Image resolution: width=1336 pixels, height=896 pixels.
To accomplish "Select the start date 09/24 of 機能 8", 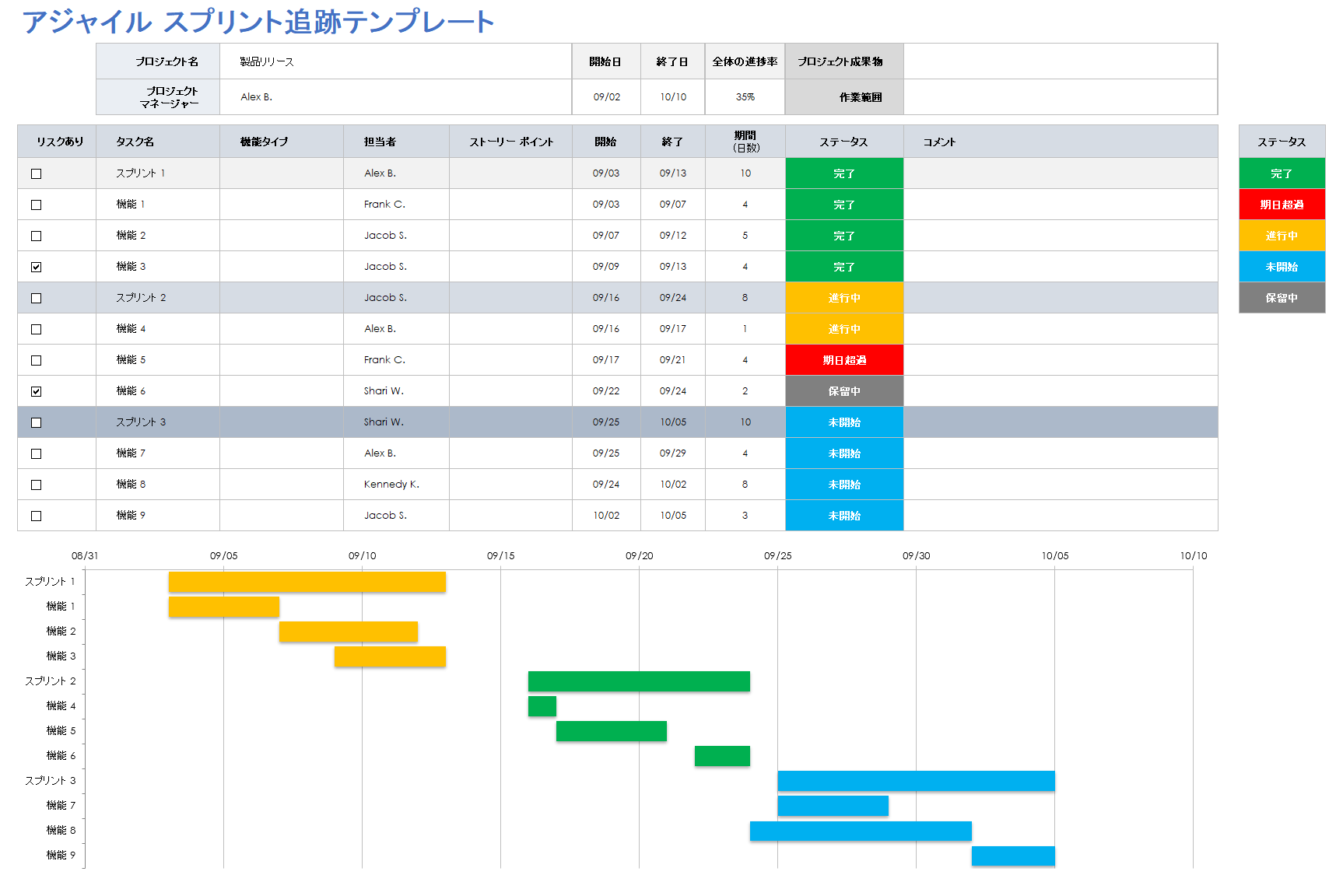I will [606, 485].
